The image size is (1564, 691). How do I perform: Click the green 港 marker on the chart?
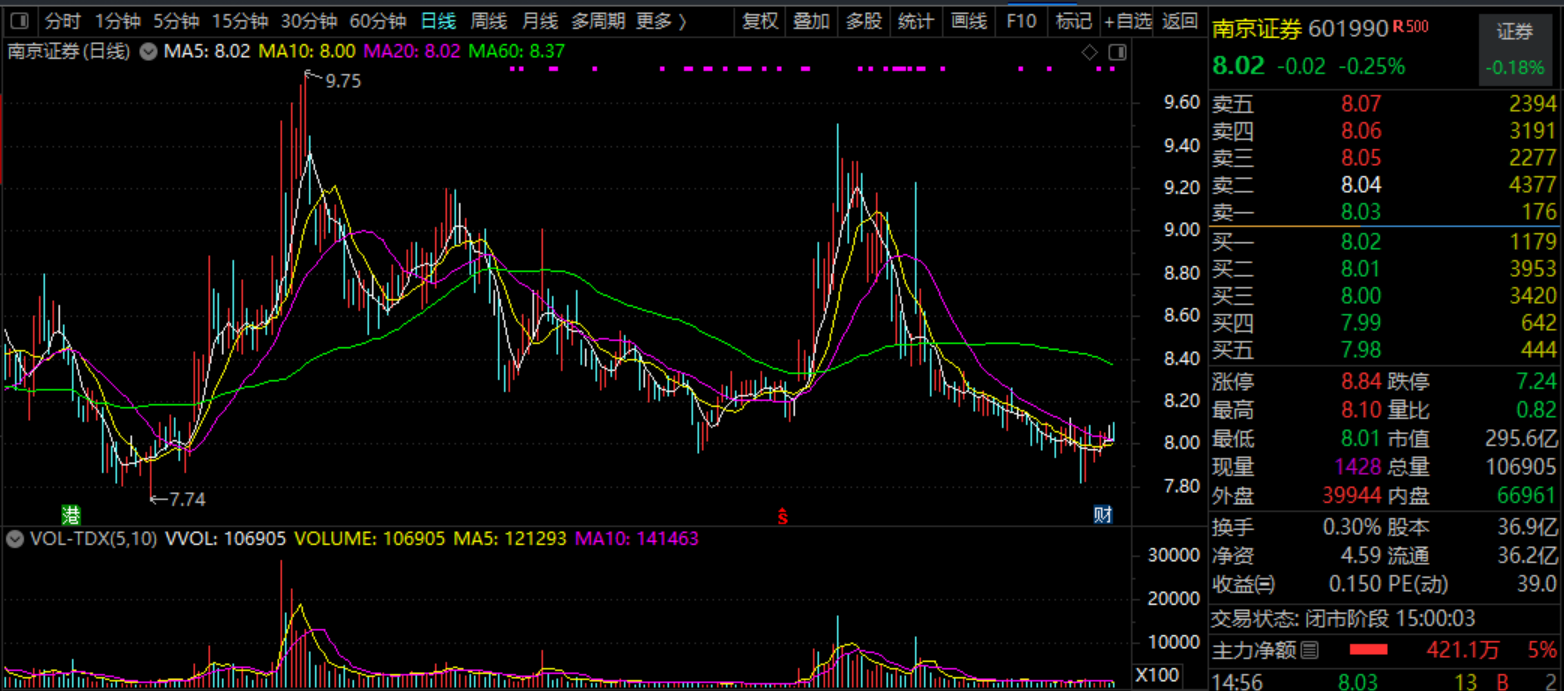point(72,515)
